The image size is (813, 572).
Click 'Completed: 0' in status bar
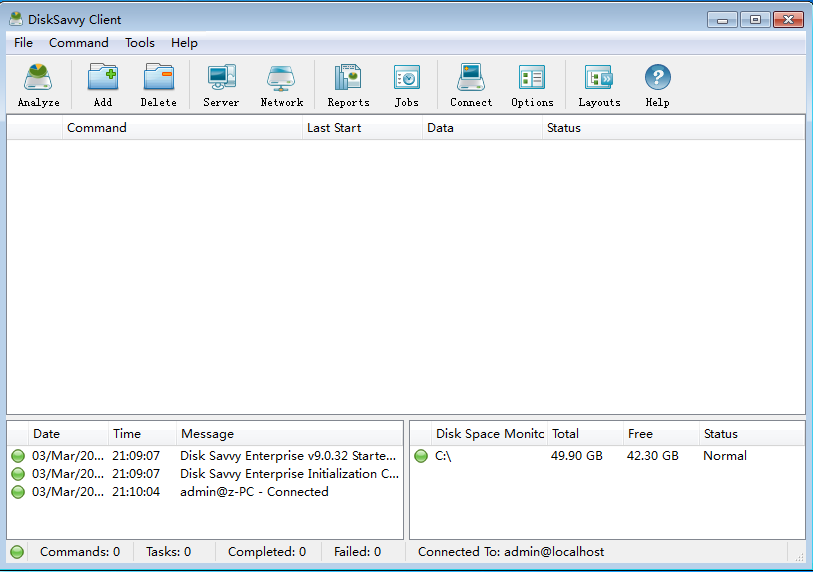pos(267,552)
